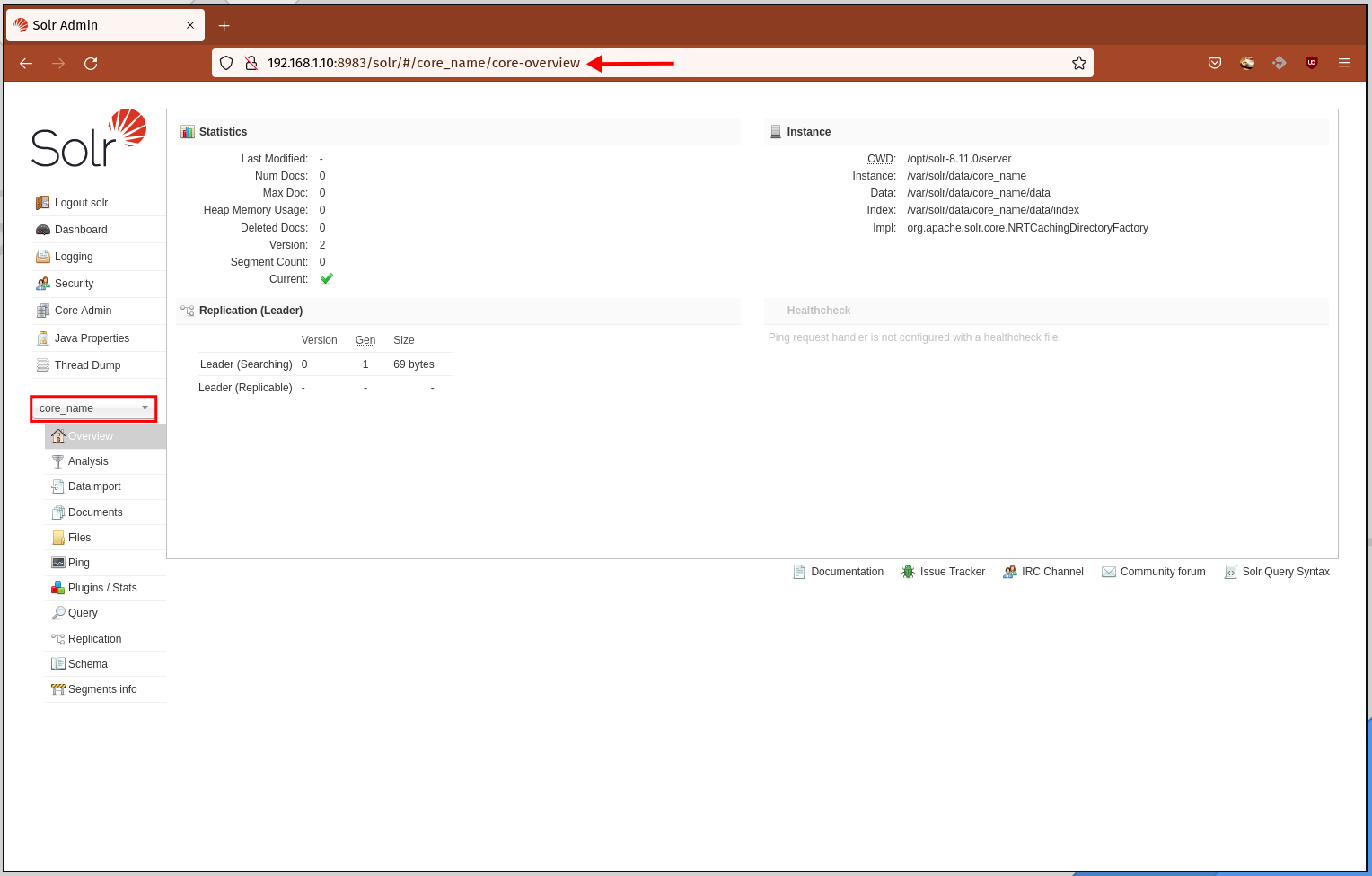The image size is (1372, 876).
Task: Open Core Admin icon
Action: 42,311
